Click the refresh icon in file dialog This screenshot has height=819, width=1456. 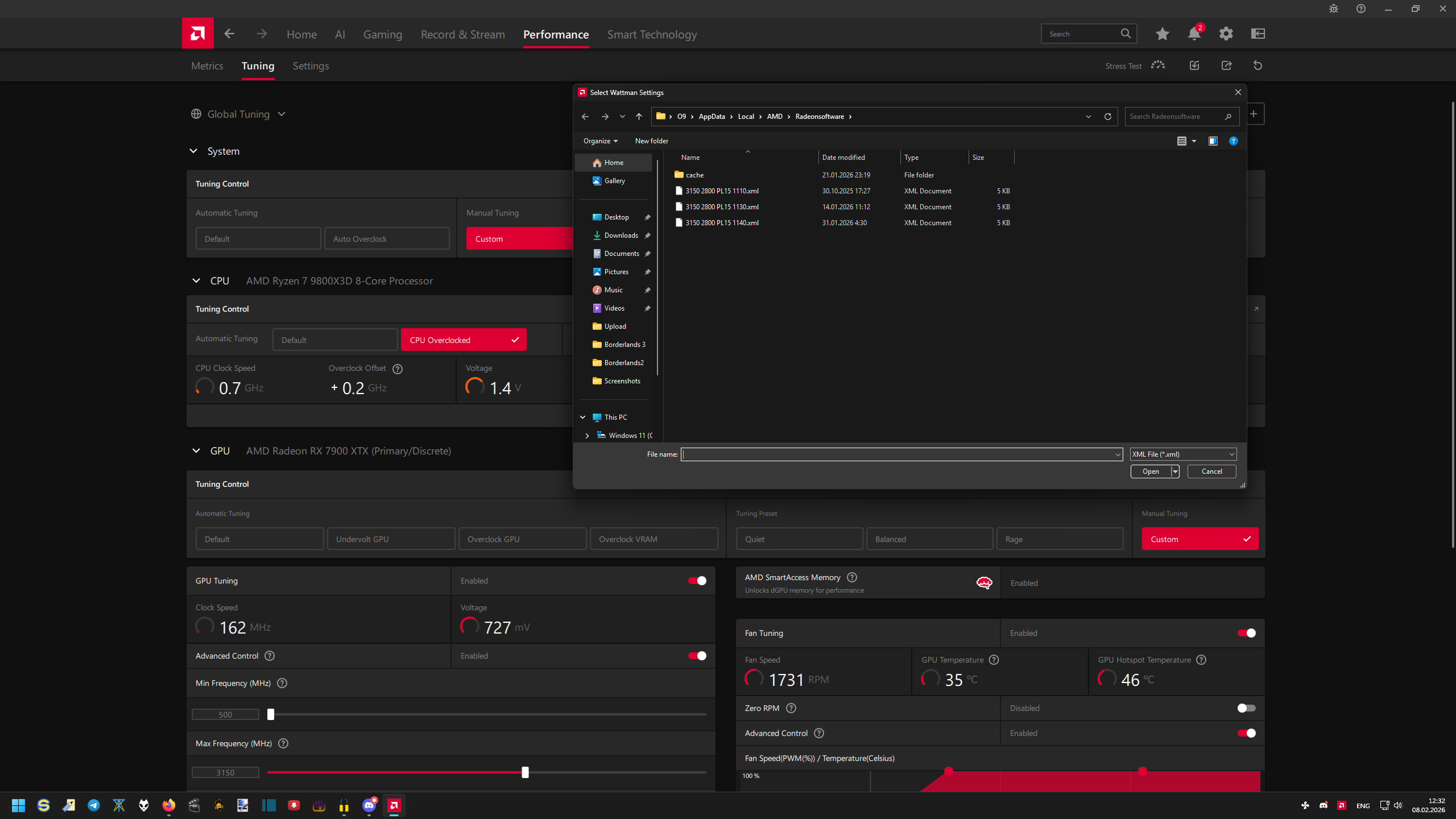(x=1107, y=117)
